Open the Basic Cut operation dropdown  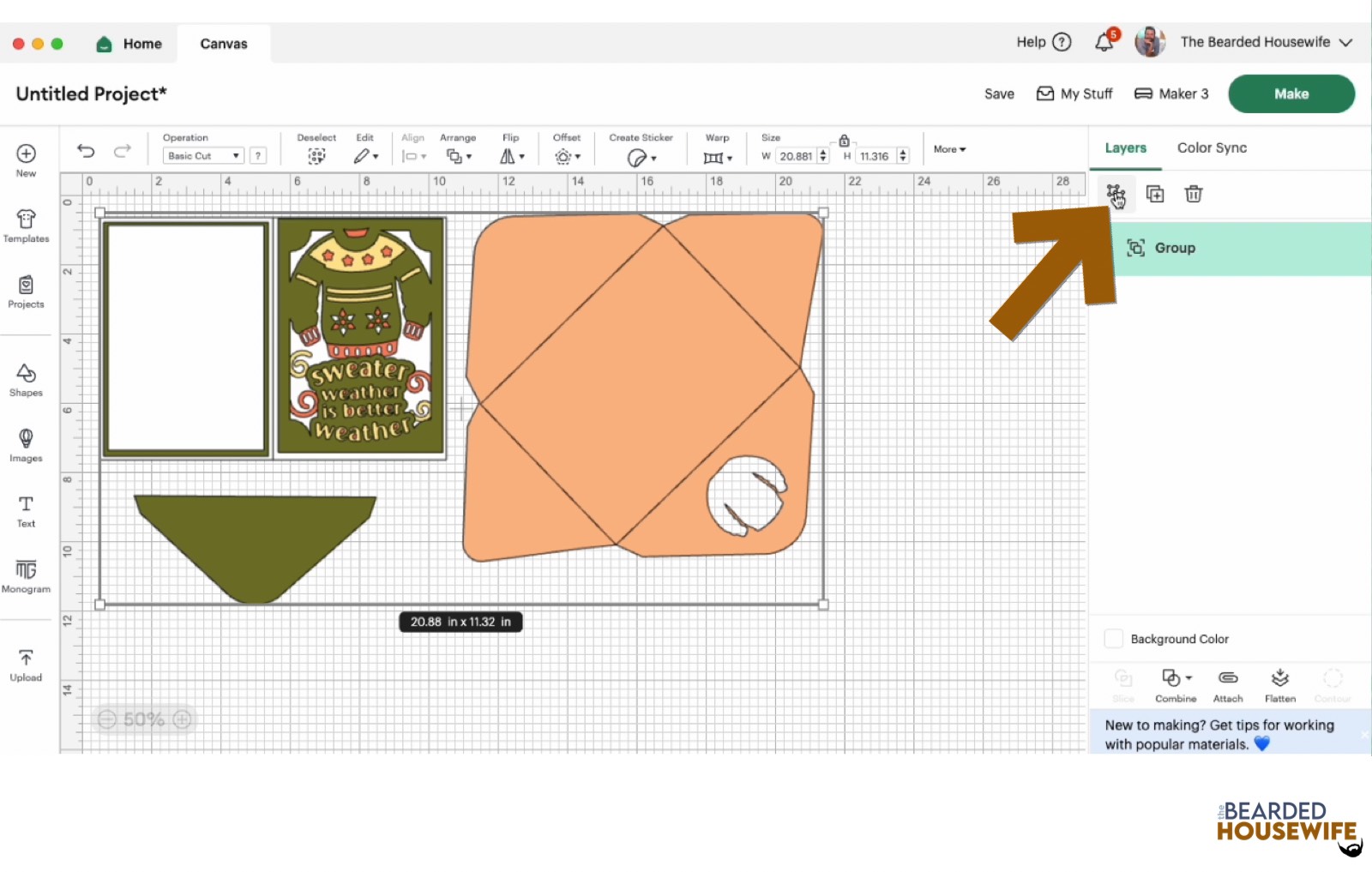tap(203, 155)
